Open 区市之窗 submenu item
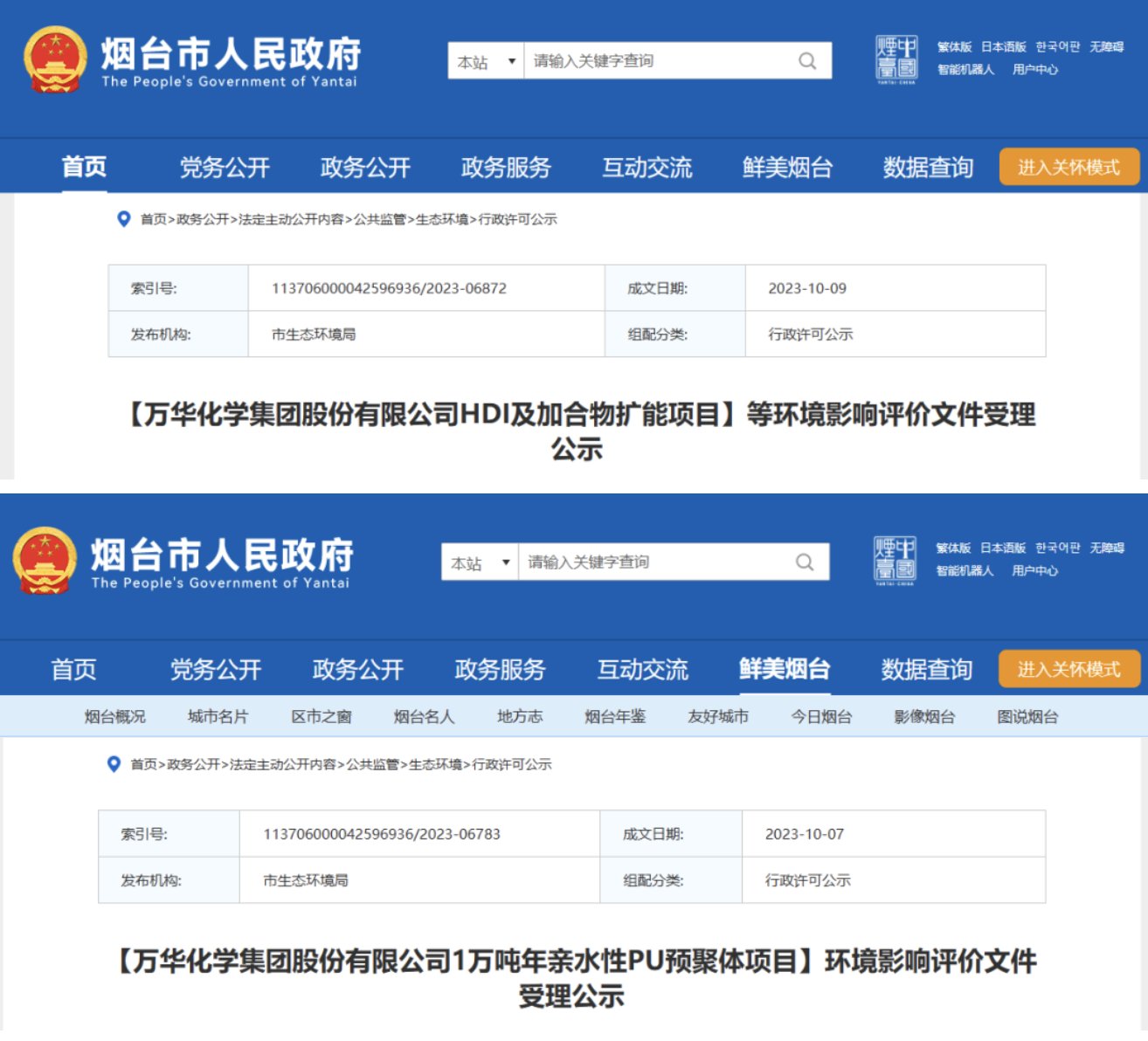 (322, 717)
